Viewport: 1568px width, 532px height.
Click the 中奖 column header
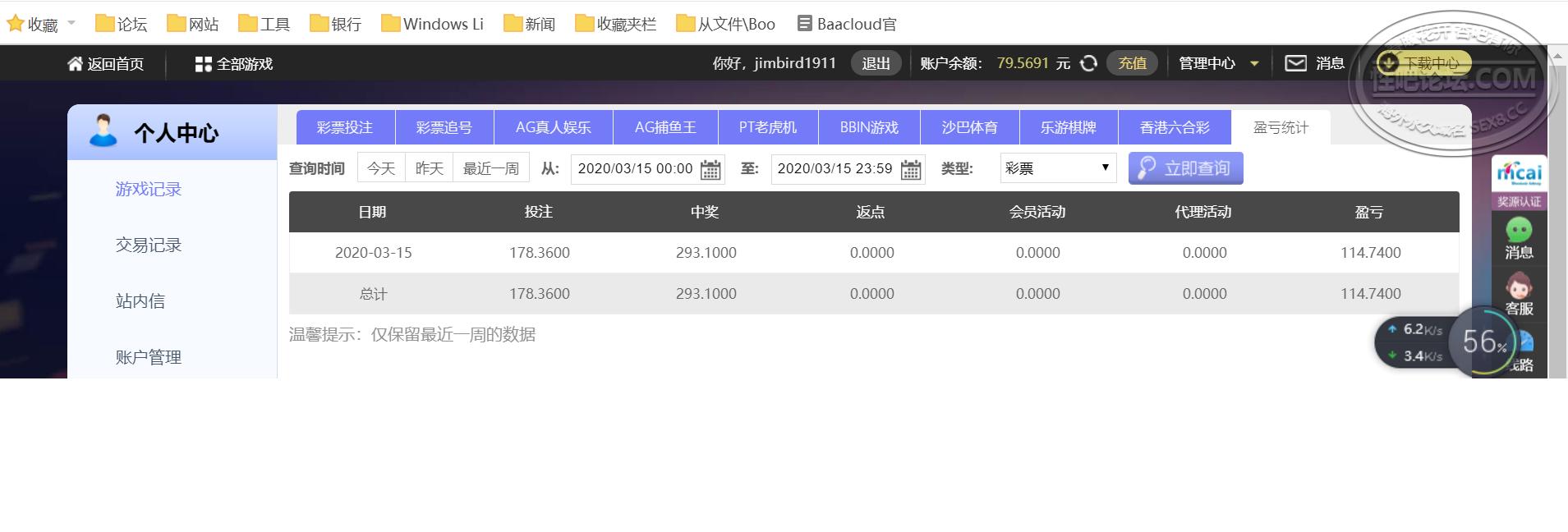click(705, 212)
